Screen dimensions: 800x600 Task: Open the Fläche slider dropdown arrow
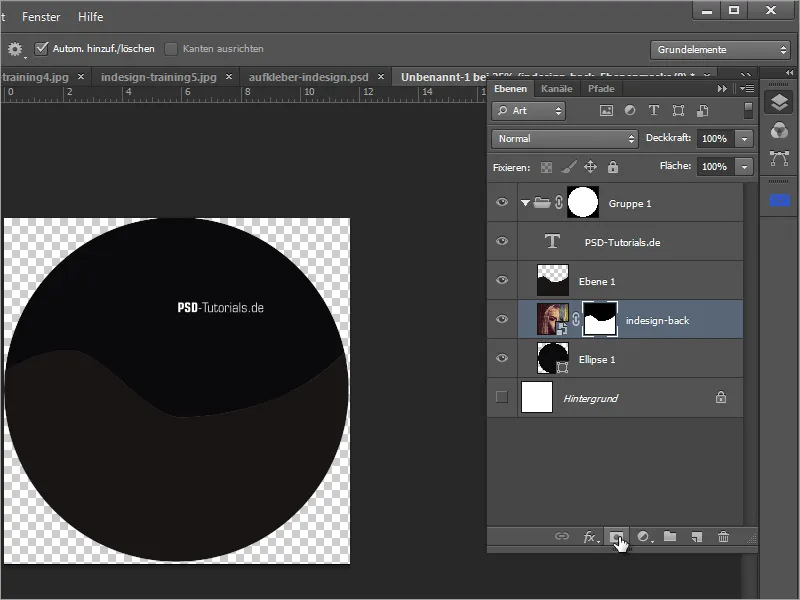744,167
